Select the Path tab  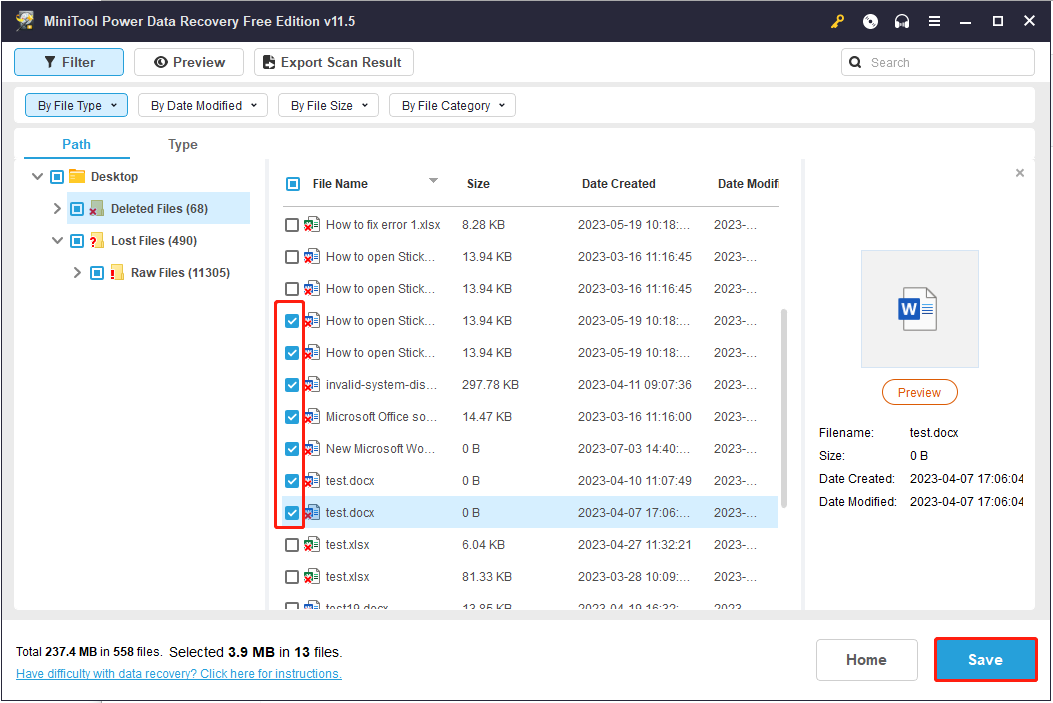[76, 145]
